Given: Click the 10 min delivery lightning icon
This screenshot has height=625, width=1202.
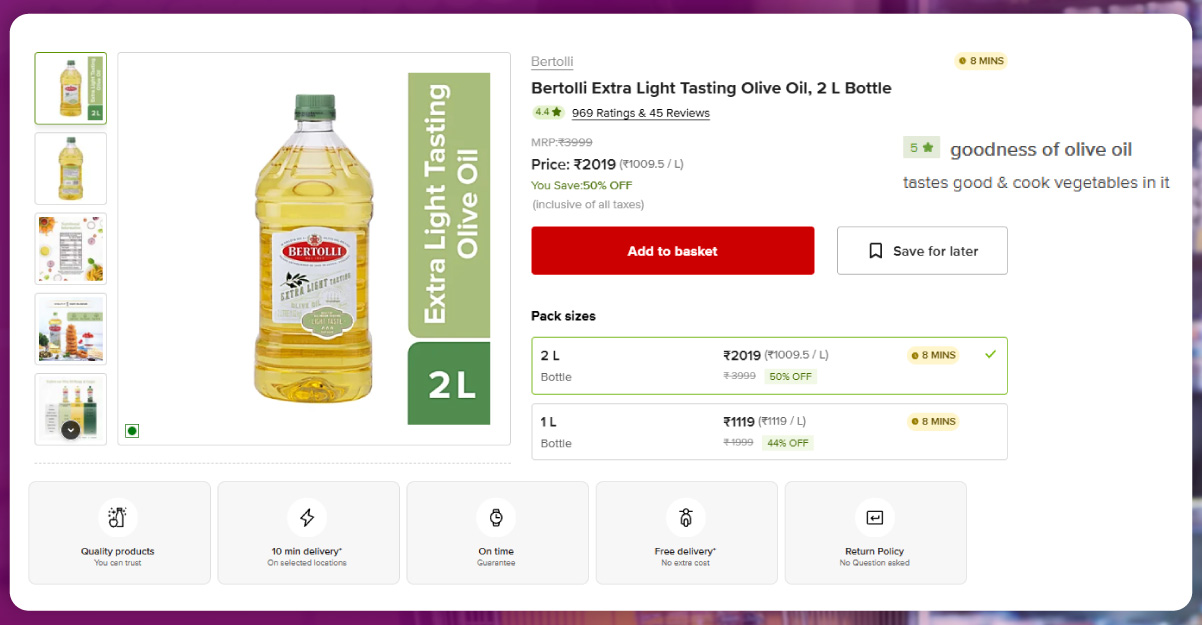Looking at the screenshot, I should click(x=307, y=517).
